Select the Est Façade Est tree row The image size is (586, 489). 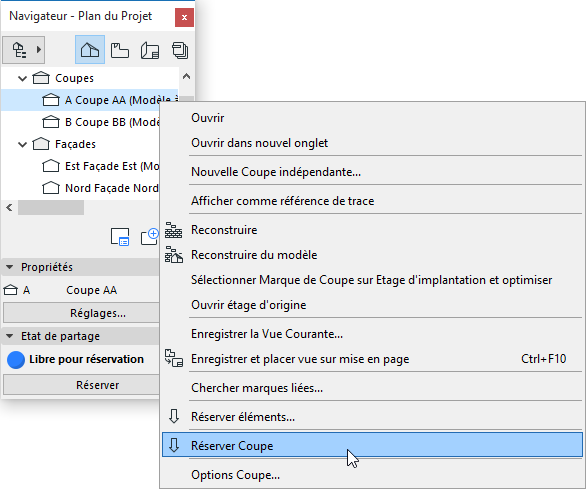[x=80, y=166]
